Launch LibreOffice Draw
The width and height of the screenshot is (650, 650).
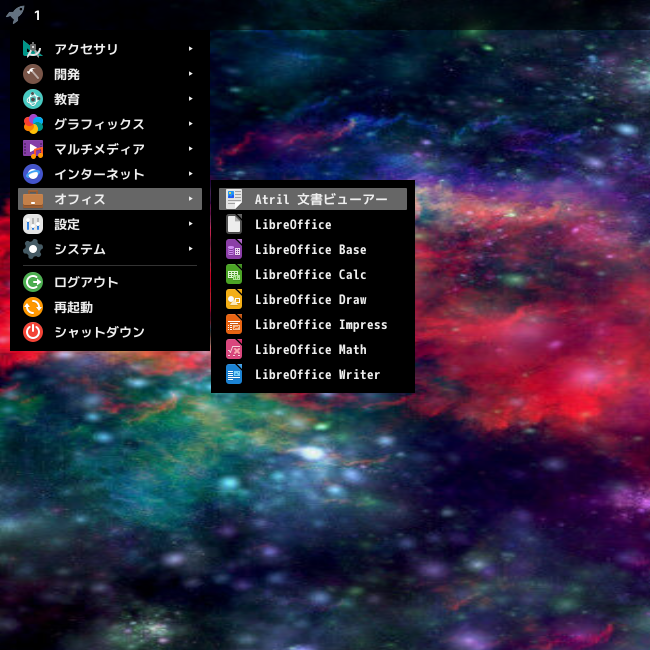coord(313,299)
